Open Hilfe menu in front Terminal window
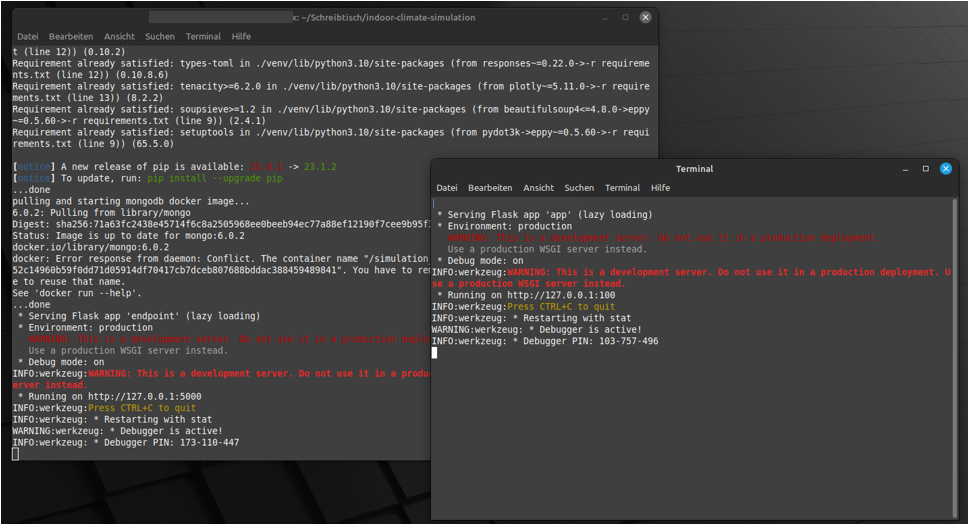Image resolution: width=968 pixels, height=524 pixels. pos(660,188)
